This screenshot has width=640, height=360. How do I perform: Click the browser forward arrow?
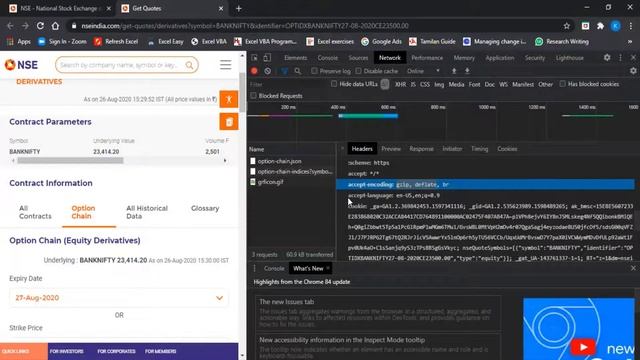pyautogui.click(x=25, y=26)
